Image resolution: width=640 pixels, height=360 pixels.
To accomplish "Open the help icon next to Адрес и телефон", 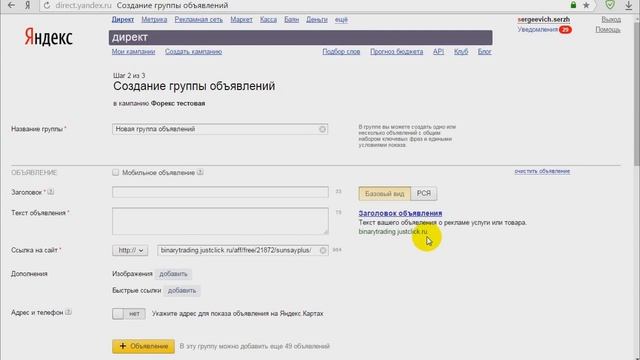I will coord(68,312).
